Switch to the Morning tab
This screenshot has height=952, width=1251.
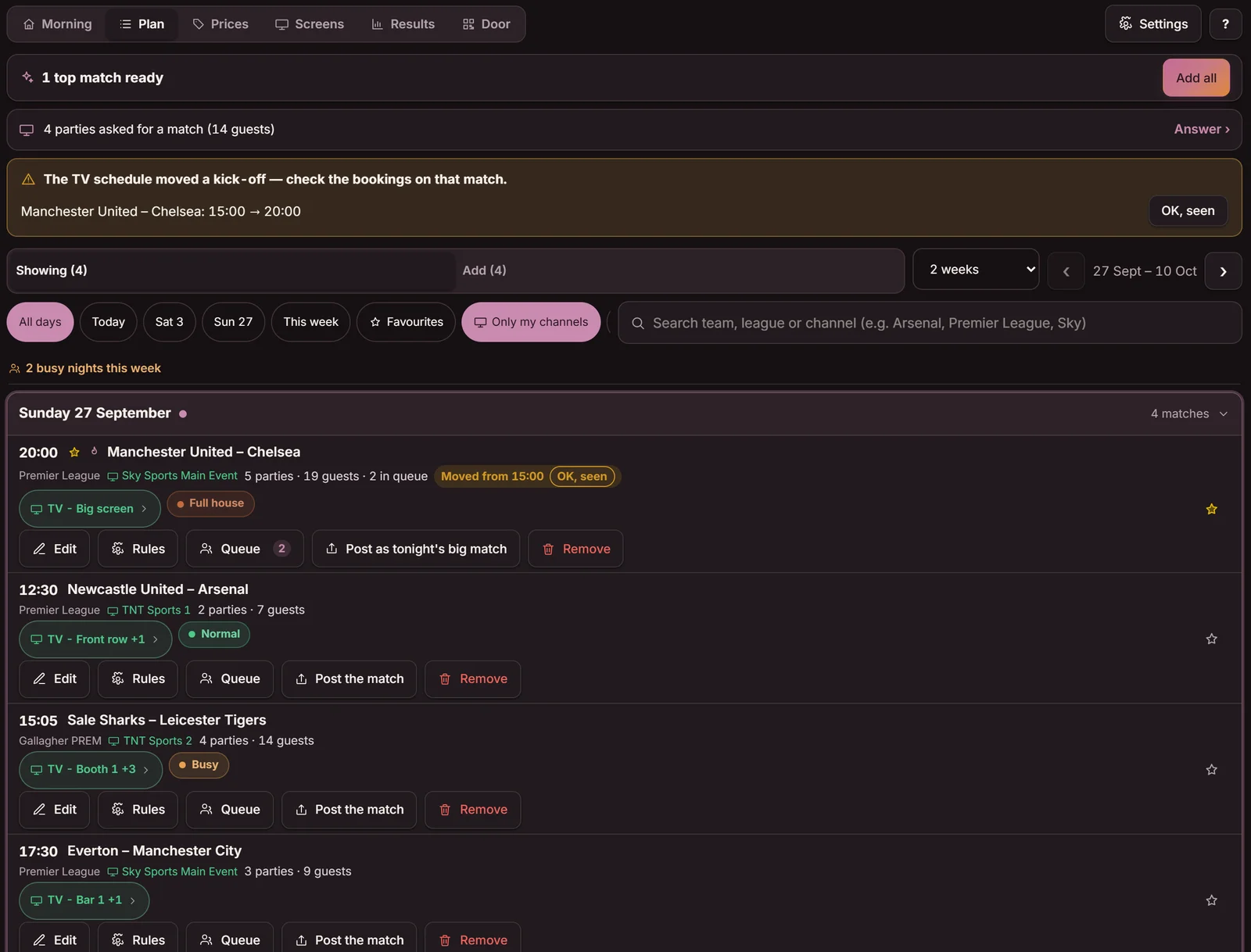pyautogui.click(x=57, y=24)
